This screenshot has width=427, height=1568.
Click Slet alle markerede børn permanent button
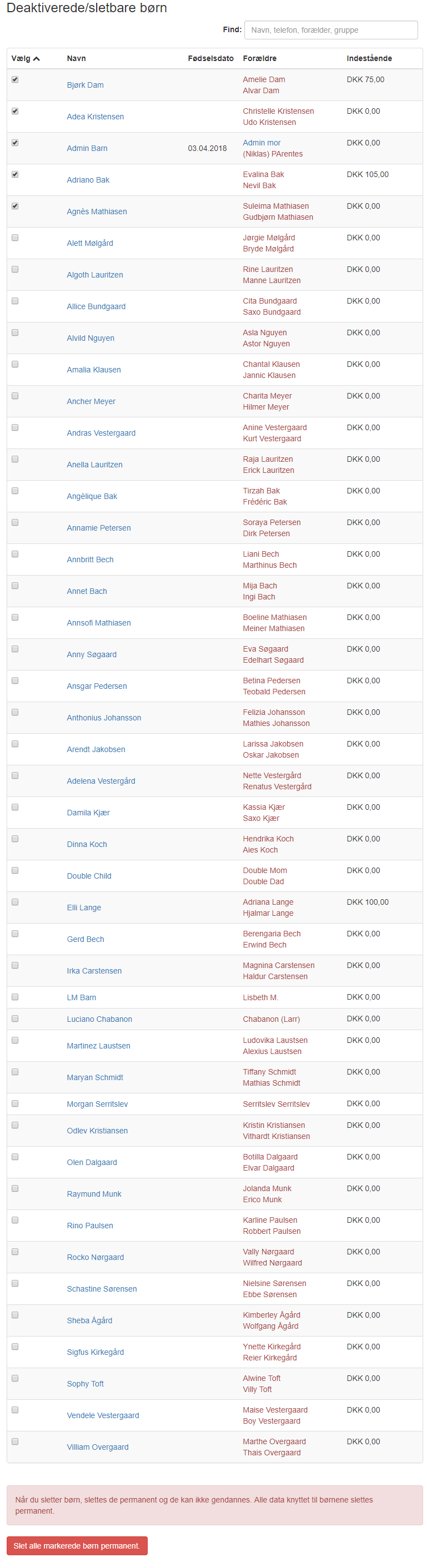point(77,1545)
